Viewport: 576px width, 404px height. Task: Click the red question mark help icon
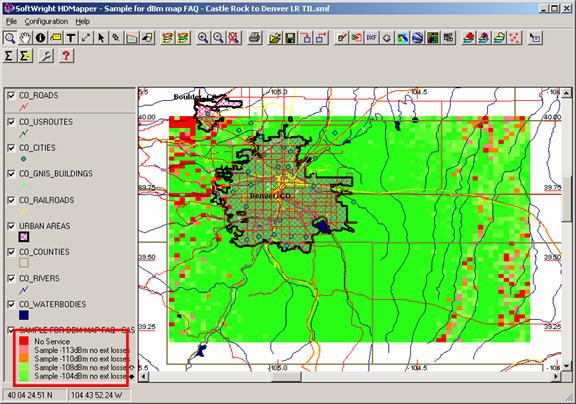pyautogui.click(x=66, y=56)
